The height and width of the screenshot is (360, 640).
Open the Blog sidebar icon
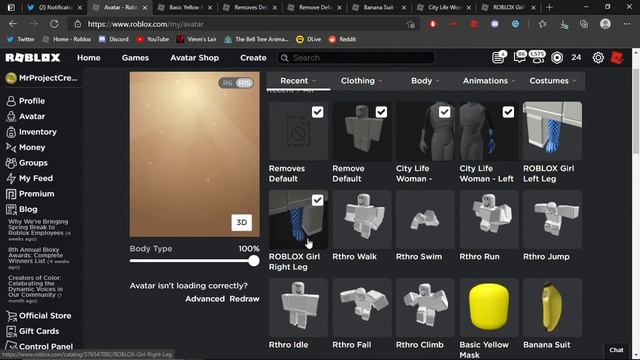tap(11, 209)
